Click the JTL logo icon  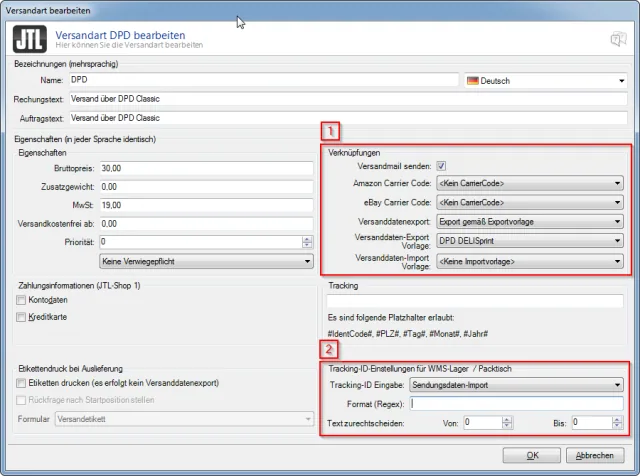tap(30, 39)
